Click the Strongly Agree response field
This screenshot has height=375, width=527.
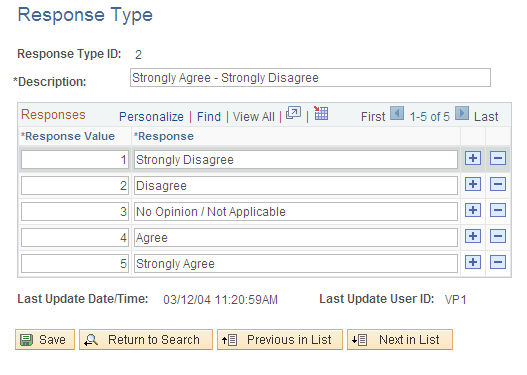pos(296,263)
